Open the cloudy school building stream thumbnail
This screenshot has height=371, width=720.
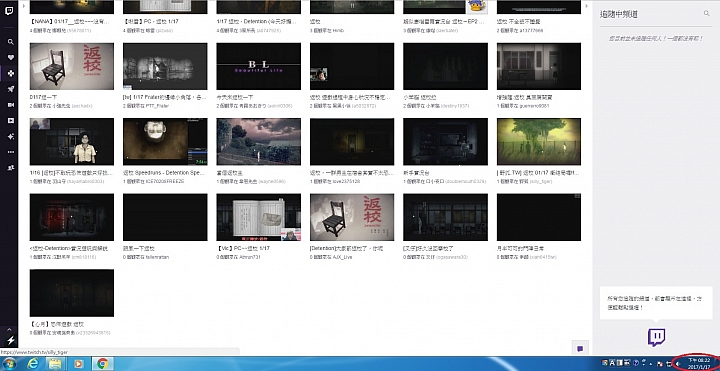click(259, 142)
